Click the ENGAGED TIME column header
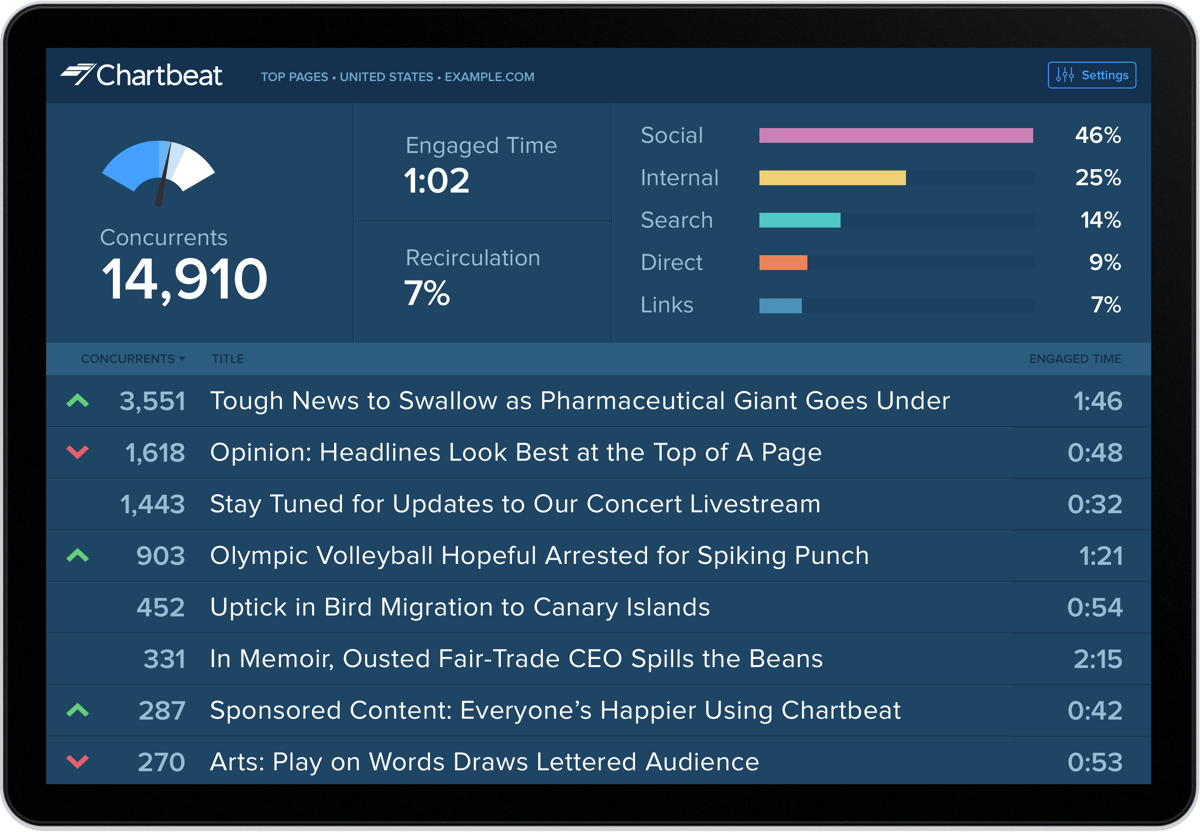The height and width of the screenshot is (832, 1200). (x=1075, y=358)
